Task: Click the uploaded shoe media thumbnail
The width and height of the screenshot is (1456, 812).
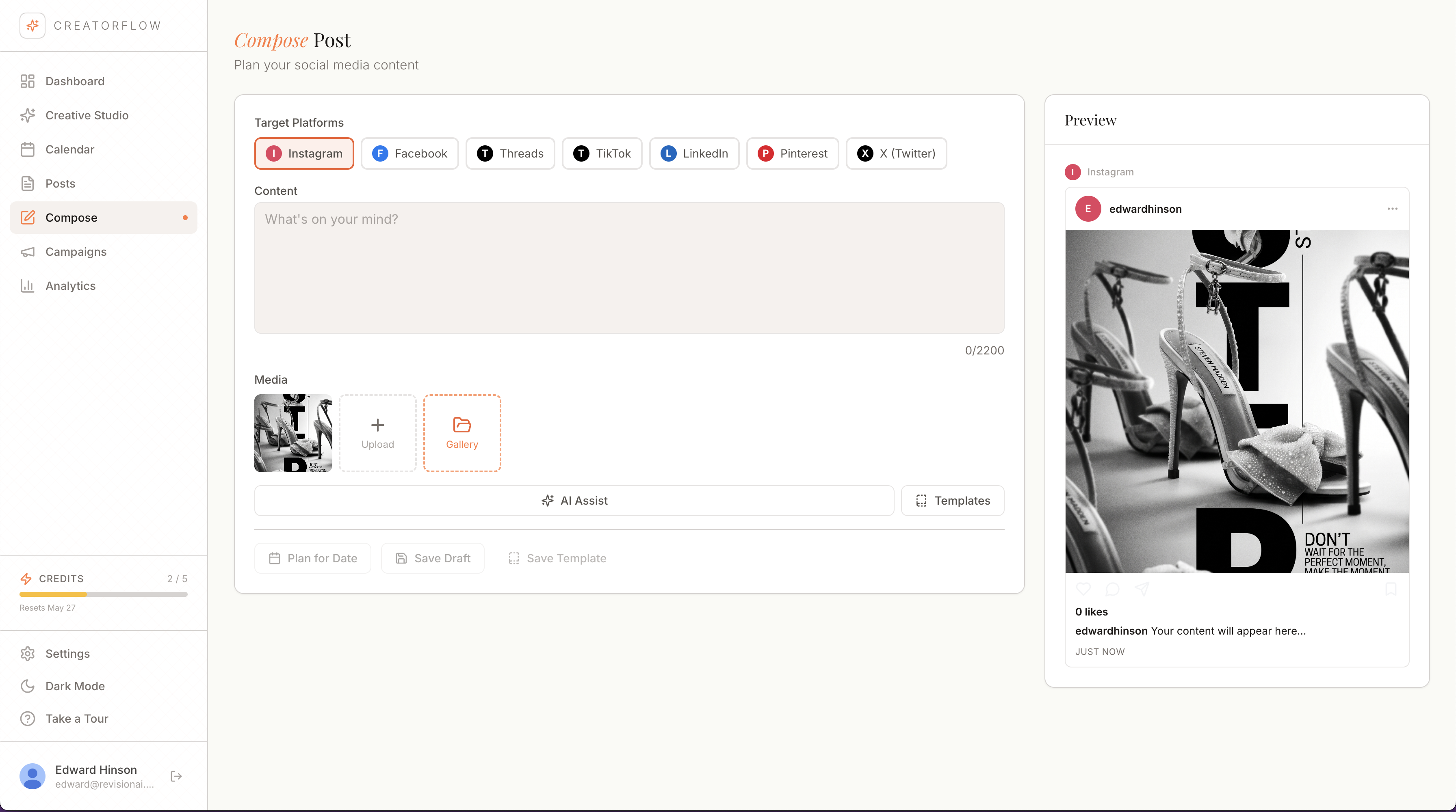Action: [293, 433]
